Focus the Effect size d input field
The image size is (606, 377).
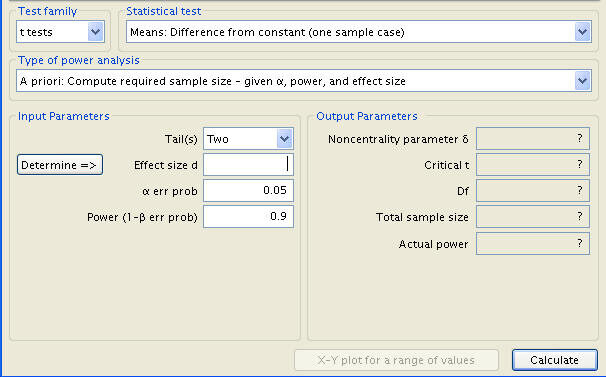[x=249, y=165]
